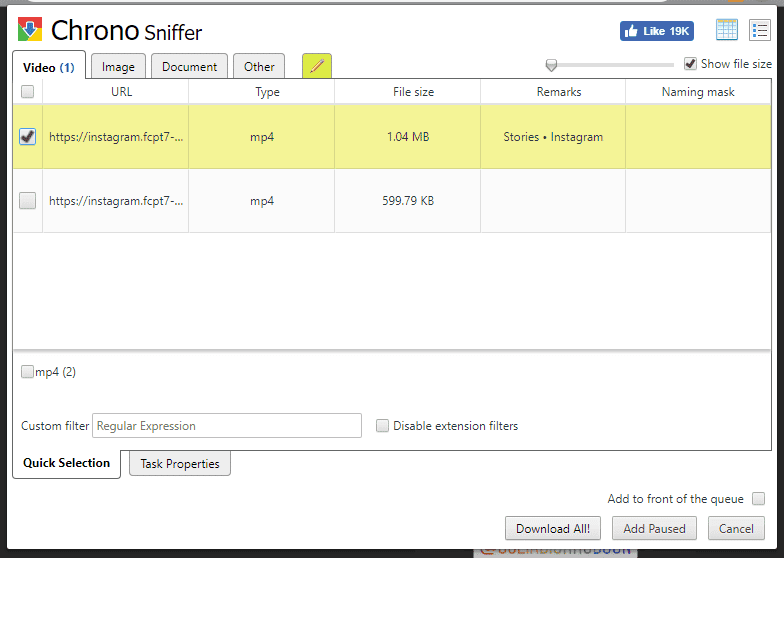Switch to the Other tab
This screenshot has height=640, width=784.
(x=259, y=67)
